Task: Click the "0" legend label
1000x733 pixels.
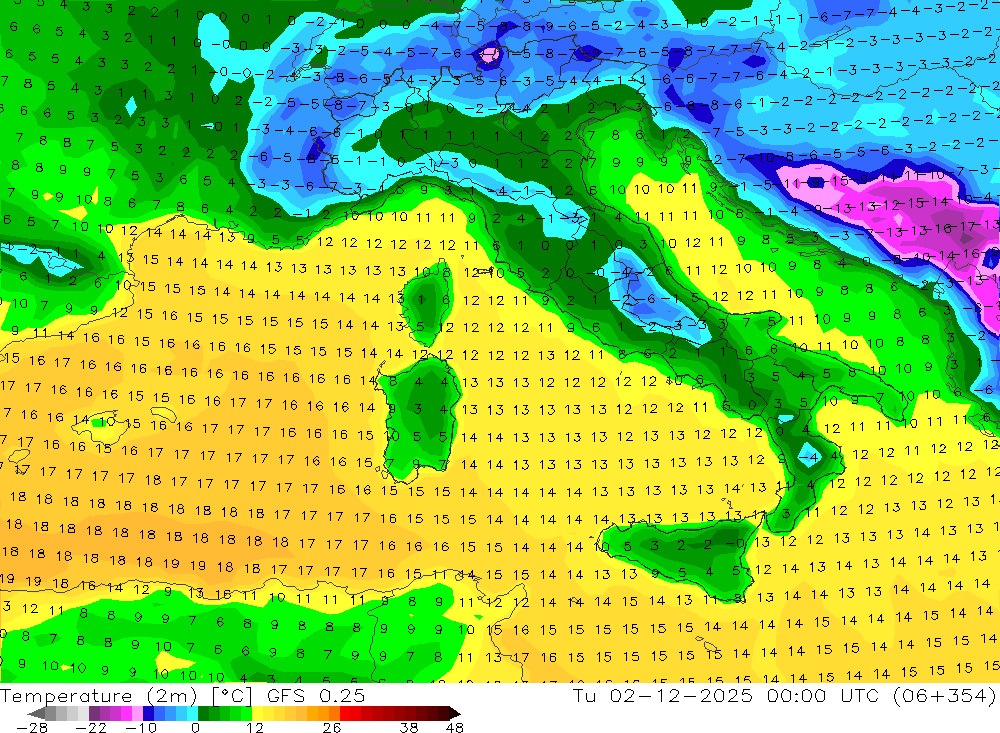Action: (195, 727)
